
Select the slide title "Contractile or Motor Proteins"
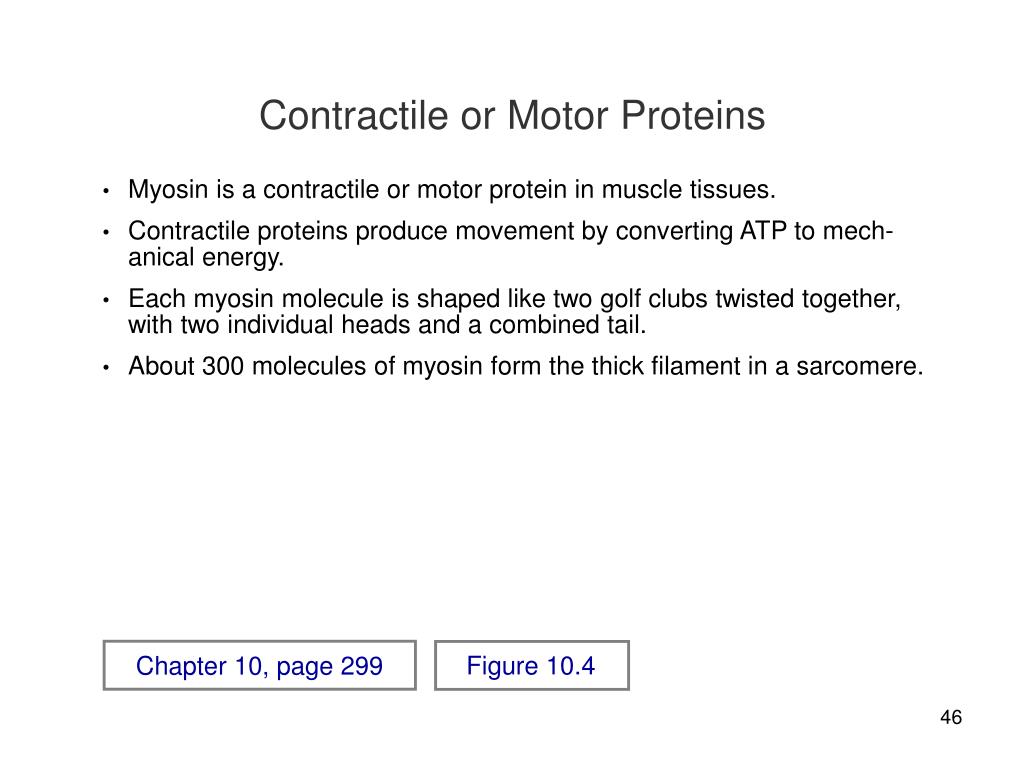[512, 116]
